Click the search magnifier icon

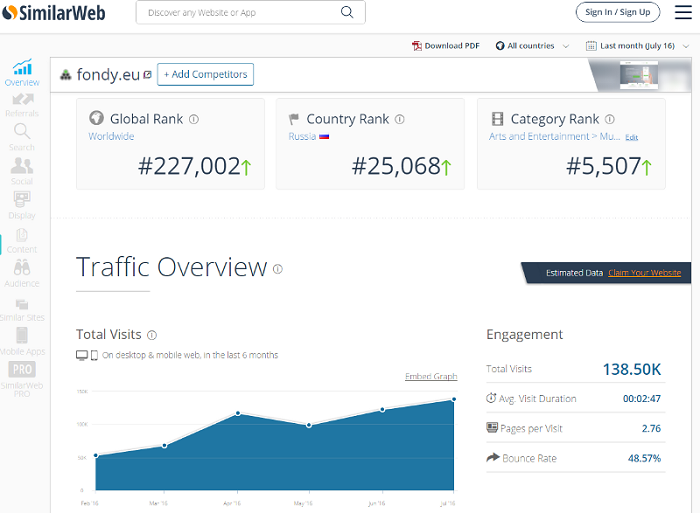[x=347, y=12]
